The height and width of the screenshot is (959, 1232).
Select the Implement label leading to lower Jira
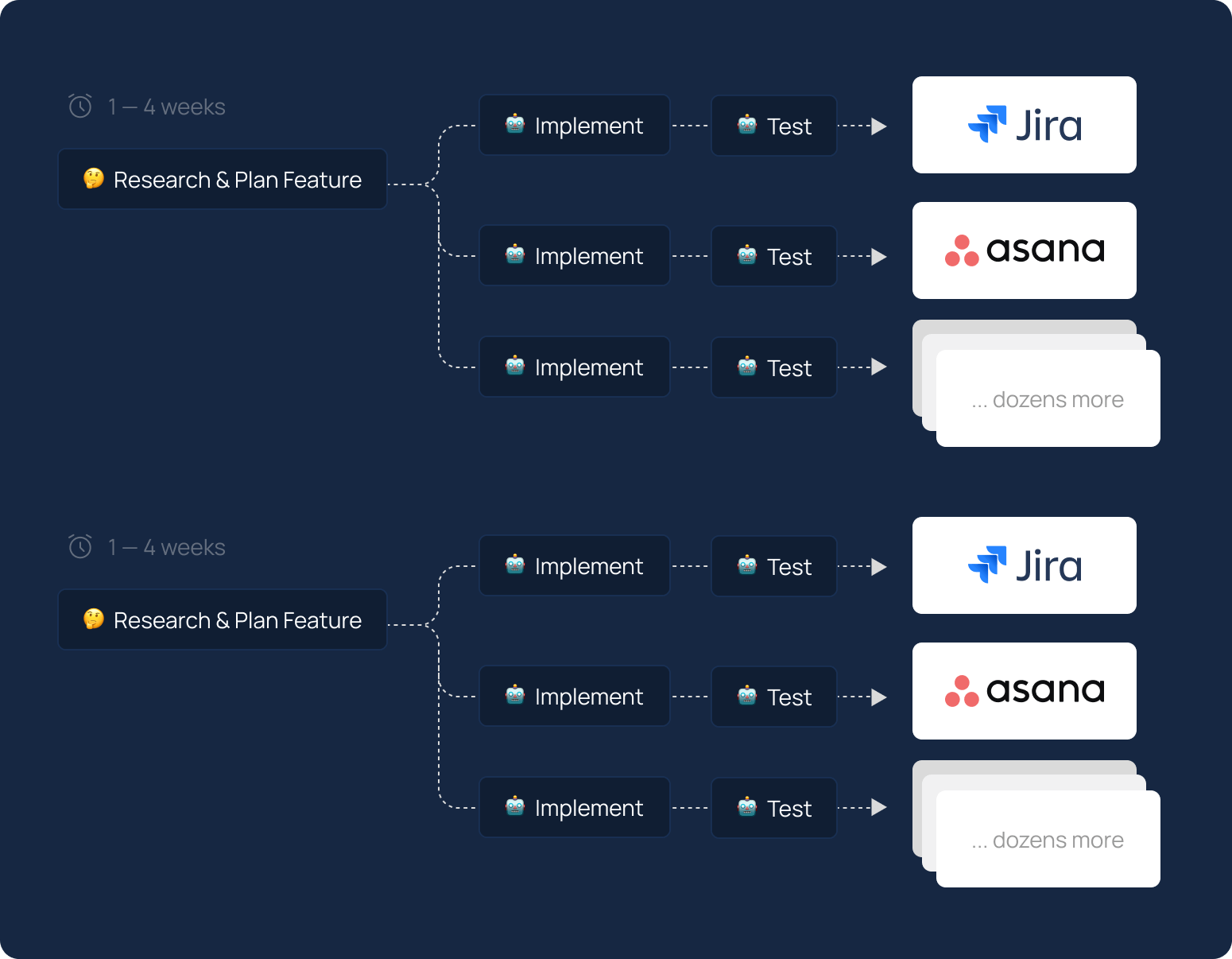tap(589, 566)
